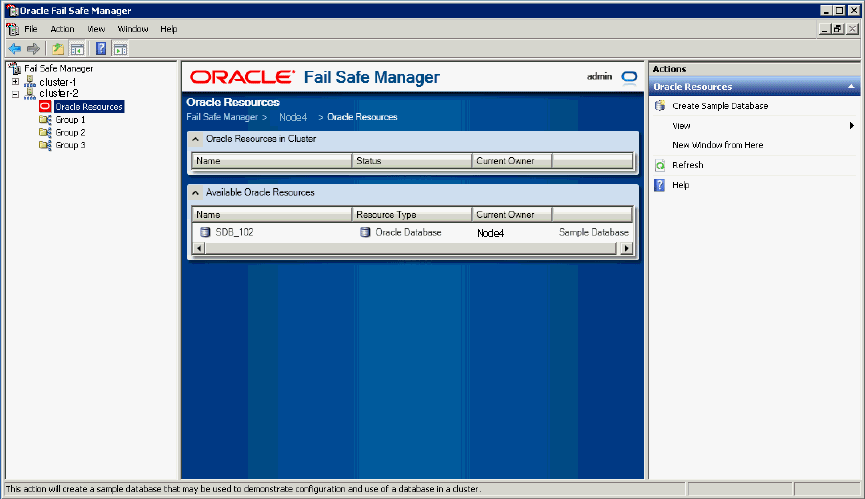
Task: Toggle the Show/Hide Action Pane icon
Action: click(120, 49)
